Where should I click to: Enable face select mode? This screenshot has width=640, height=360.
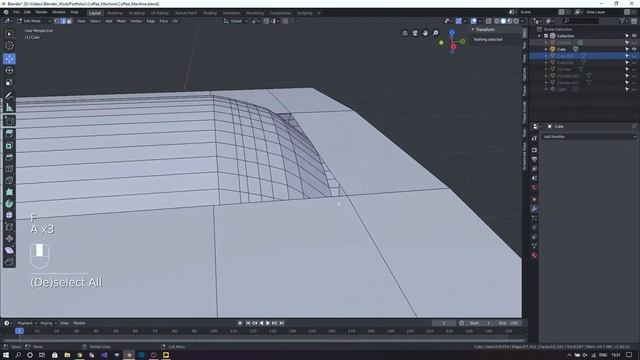tap(69, 21)
